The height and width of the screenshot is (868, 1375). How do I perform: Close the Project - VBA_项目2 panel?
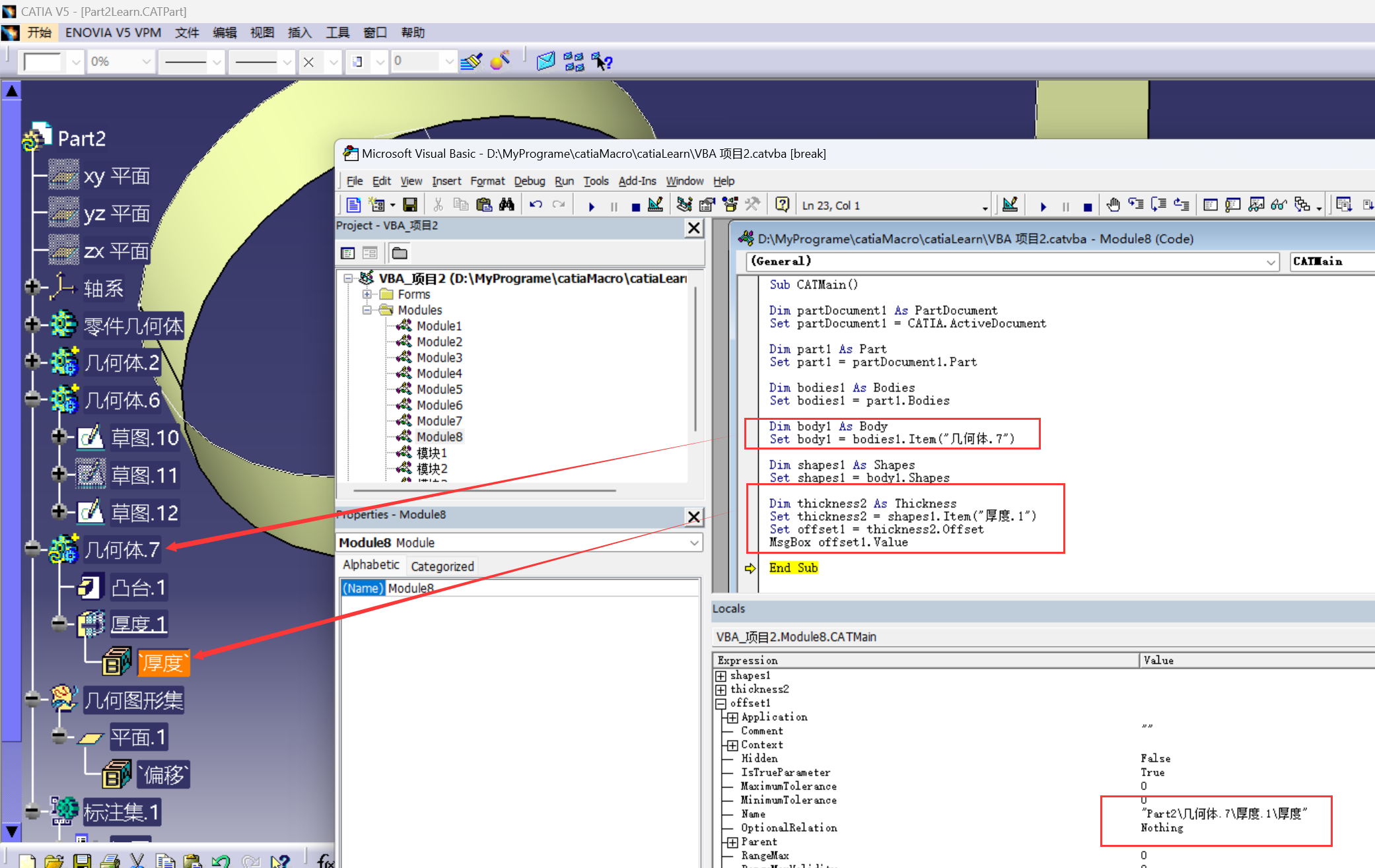[x=694, y=228]
